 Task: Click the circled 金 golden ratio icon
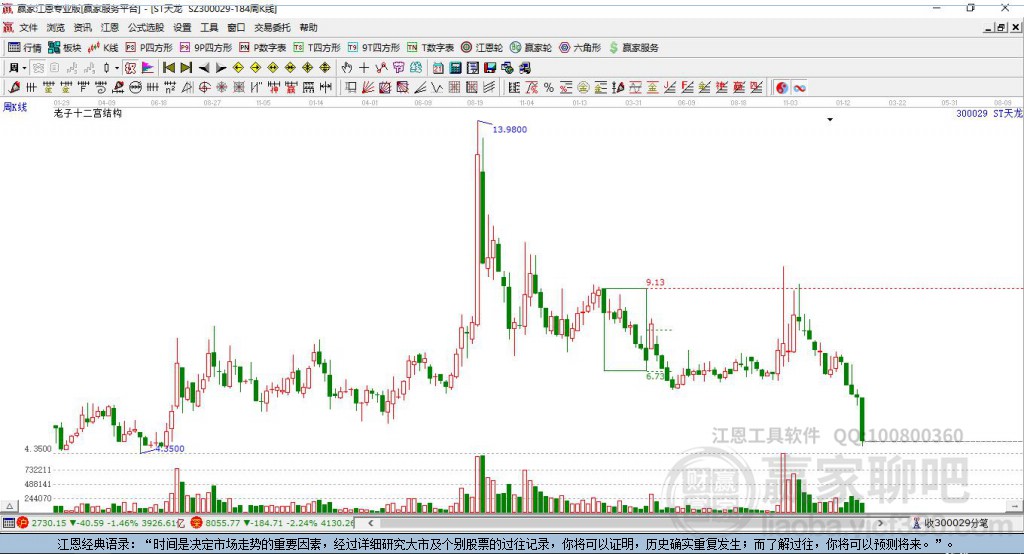click(583, 88)
